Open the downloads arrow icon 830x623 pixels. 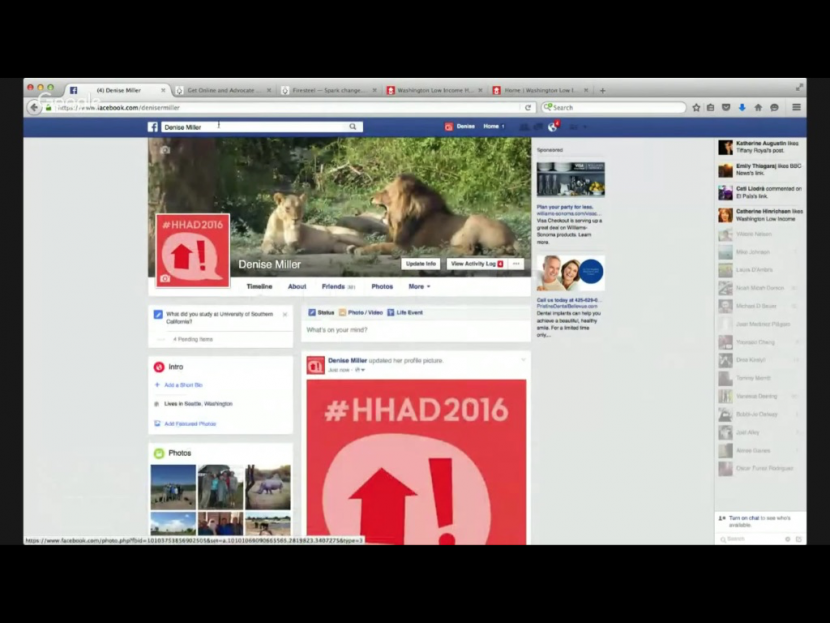pos(742,107)
